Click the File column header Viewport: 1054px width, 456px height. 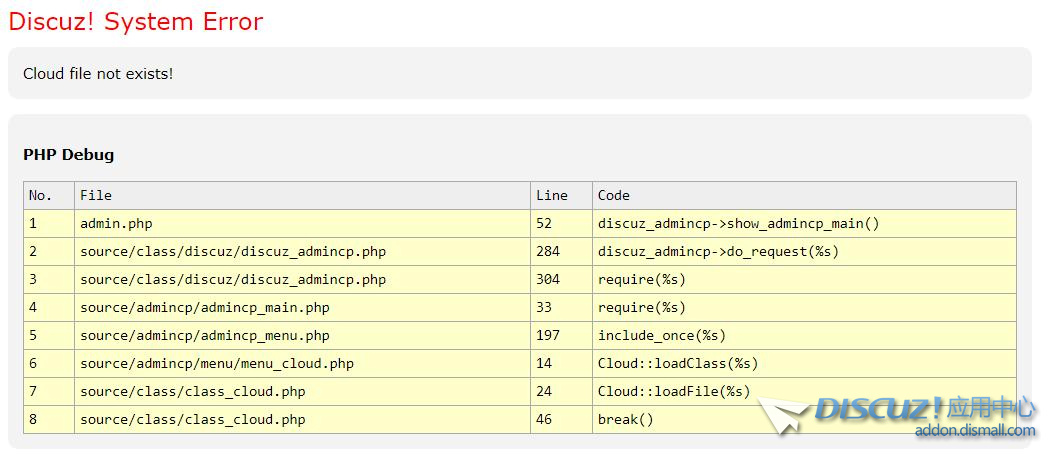pyautogui.click(x=96, y=195)
